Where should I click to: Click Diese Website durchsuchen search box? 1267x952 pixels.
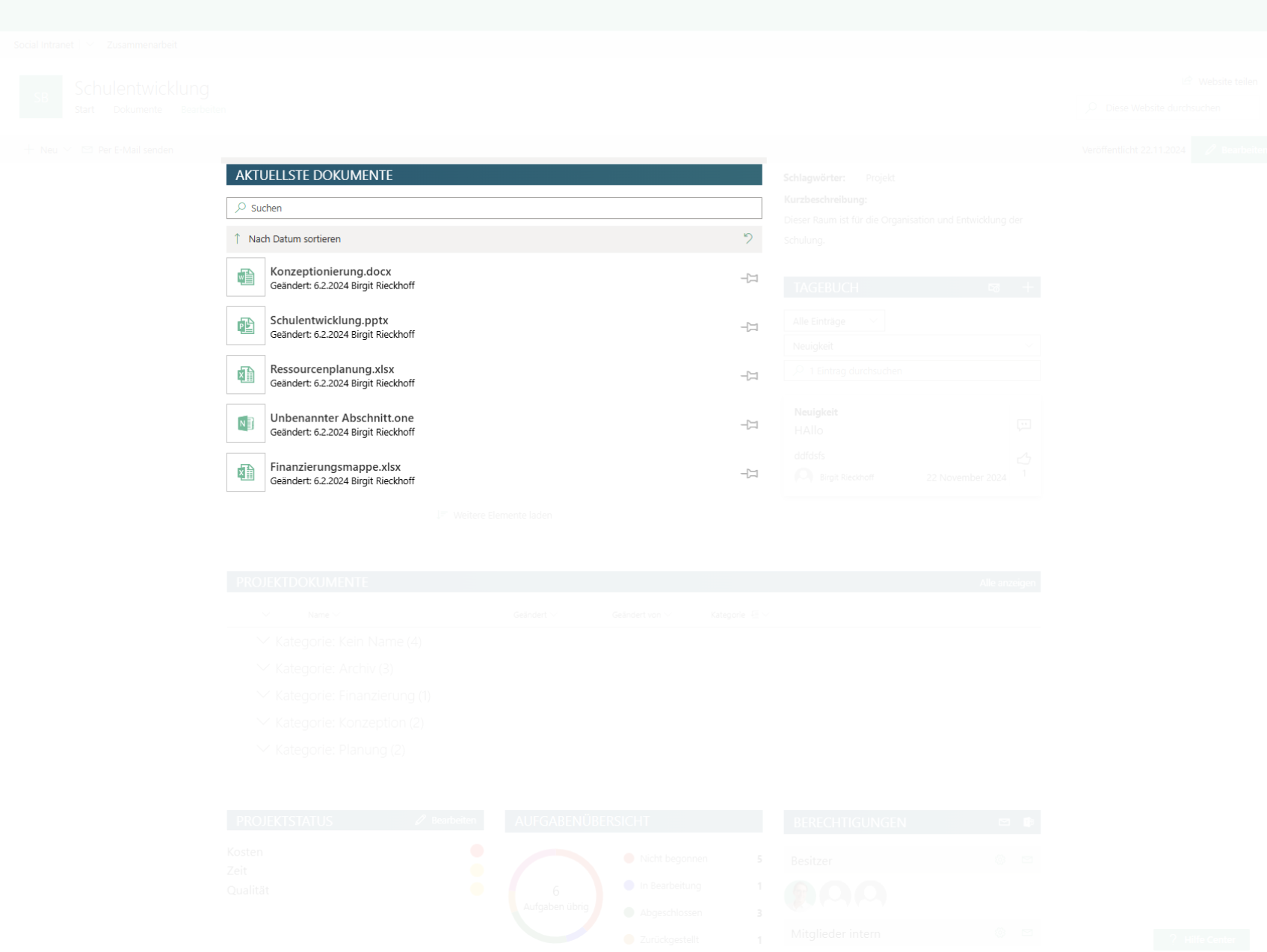click(1162, 108)
